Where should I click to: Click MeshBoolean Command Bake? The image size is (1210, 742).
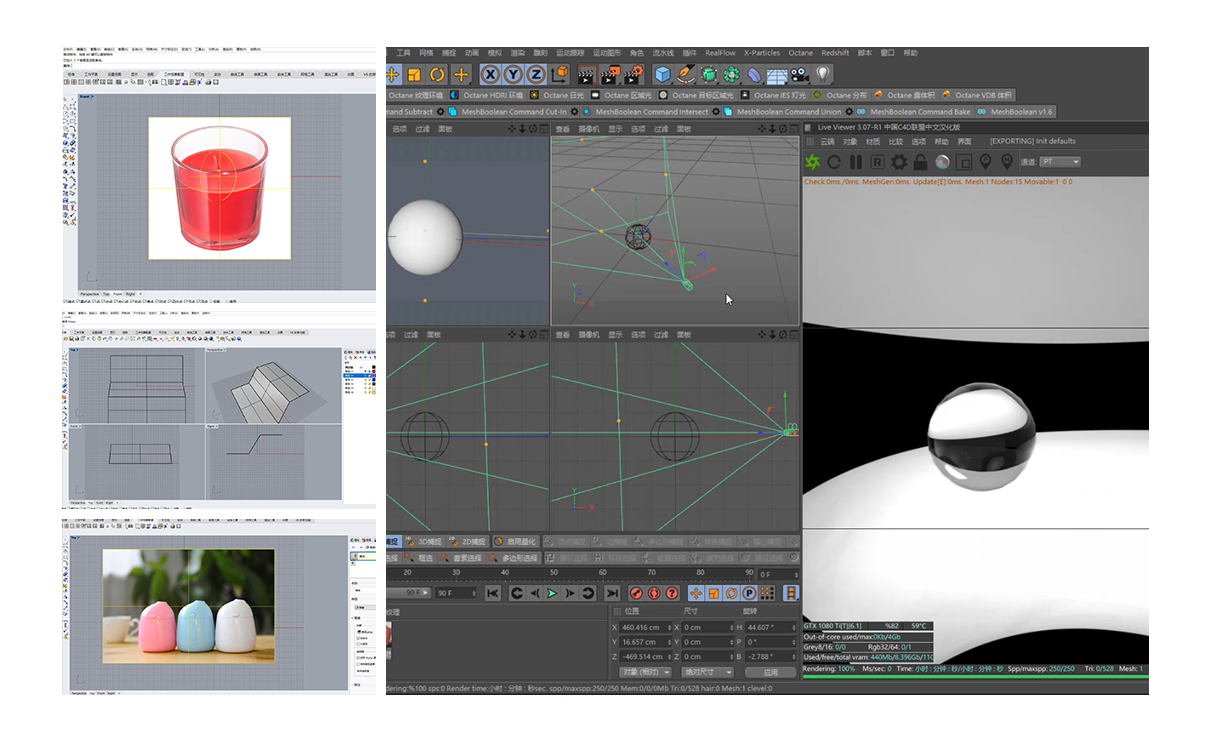914,112
